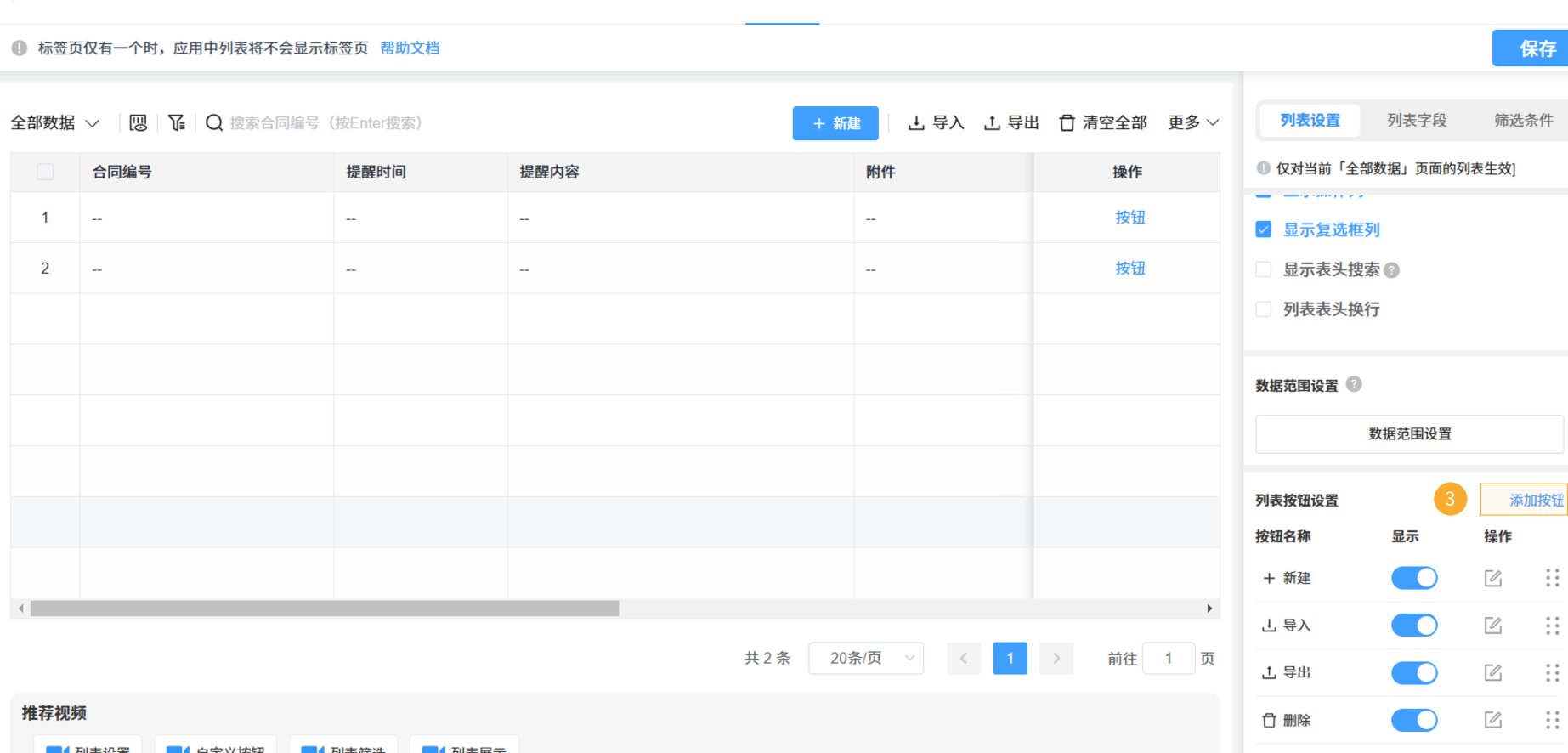Grab drag handle of 导出 row
Viewport: 1568px width, 753px height.
(x=1552, y=673)
